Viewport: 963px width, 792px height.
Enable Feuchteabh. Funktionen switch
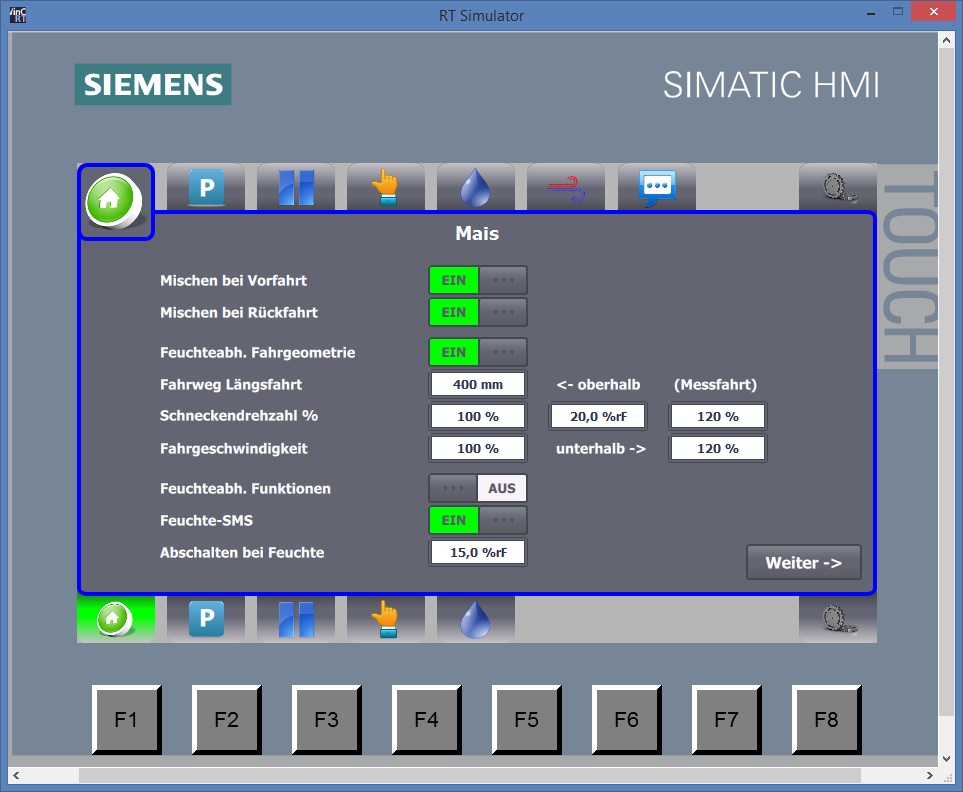(x=477, y=489)
